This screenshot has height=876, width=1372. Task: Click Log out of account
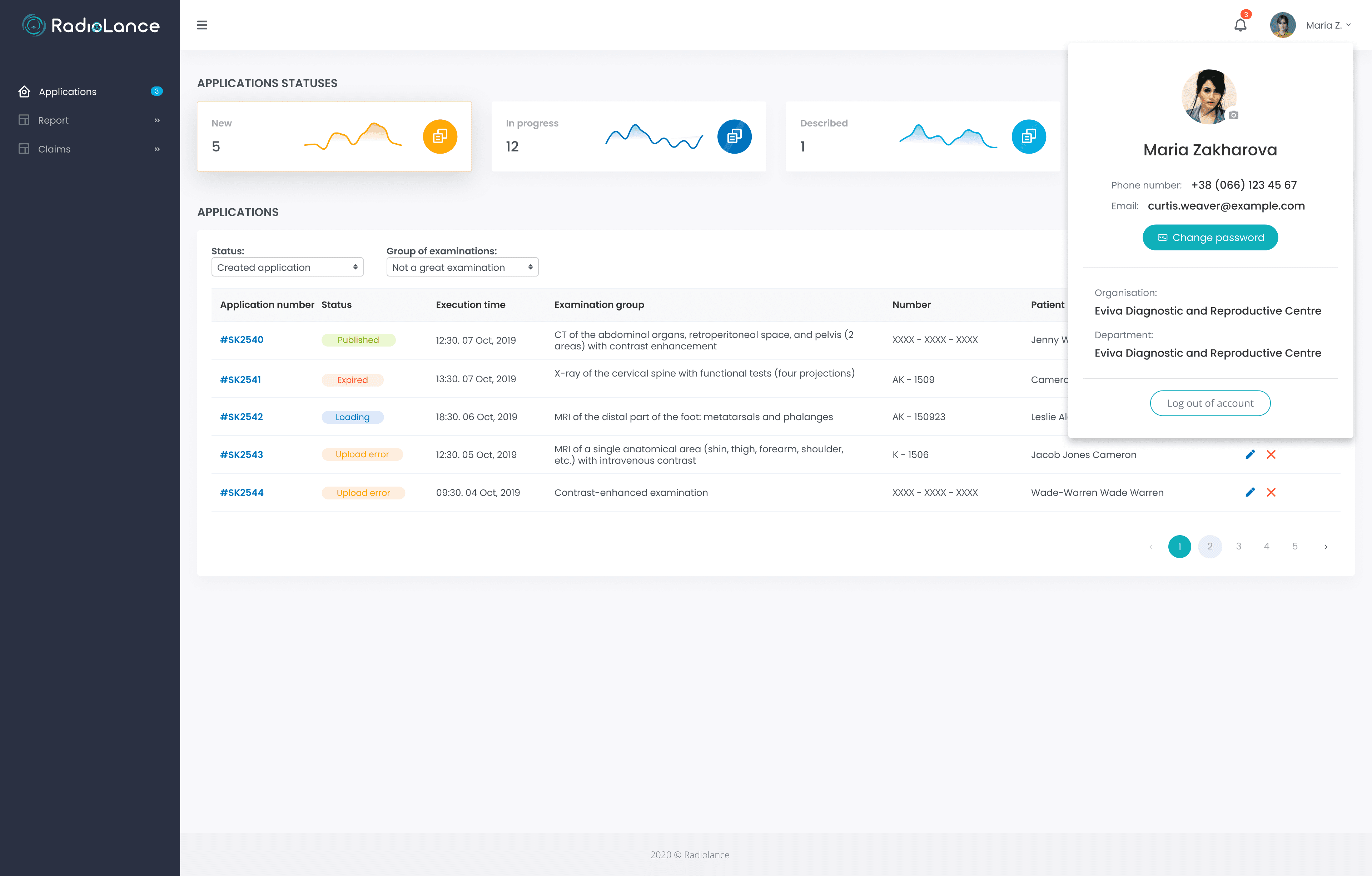click(1210, 403)
